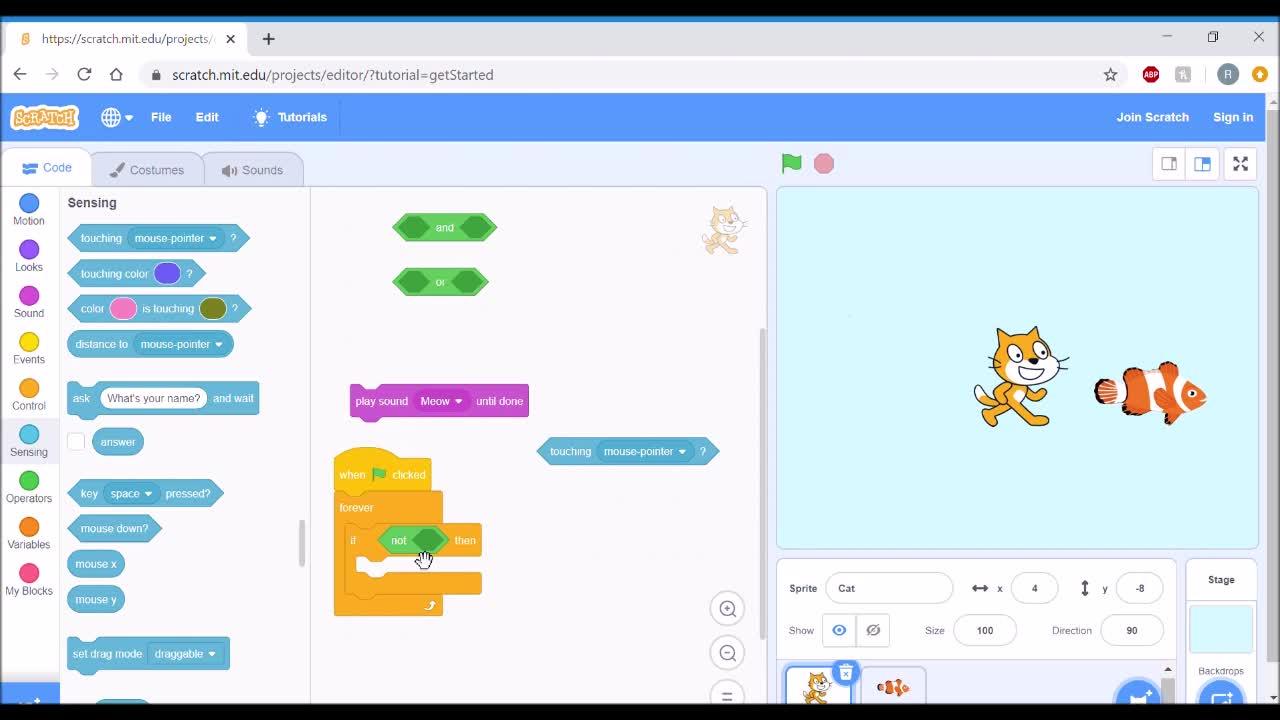This screenshot has width=1280, height=720.
Task: Open the set drag mode draggable dropdown
Action: tap(185, 654)
